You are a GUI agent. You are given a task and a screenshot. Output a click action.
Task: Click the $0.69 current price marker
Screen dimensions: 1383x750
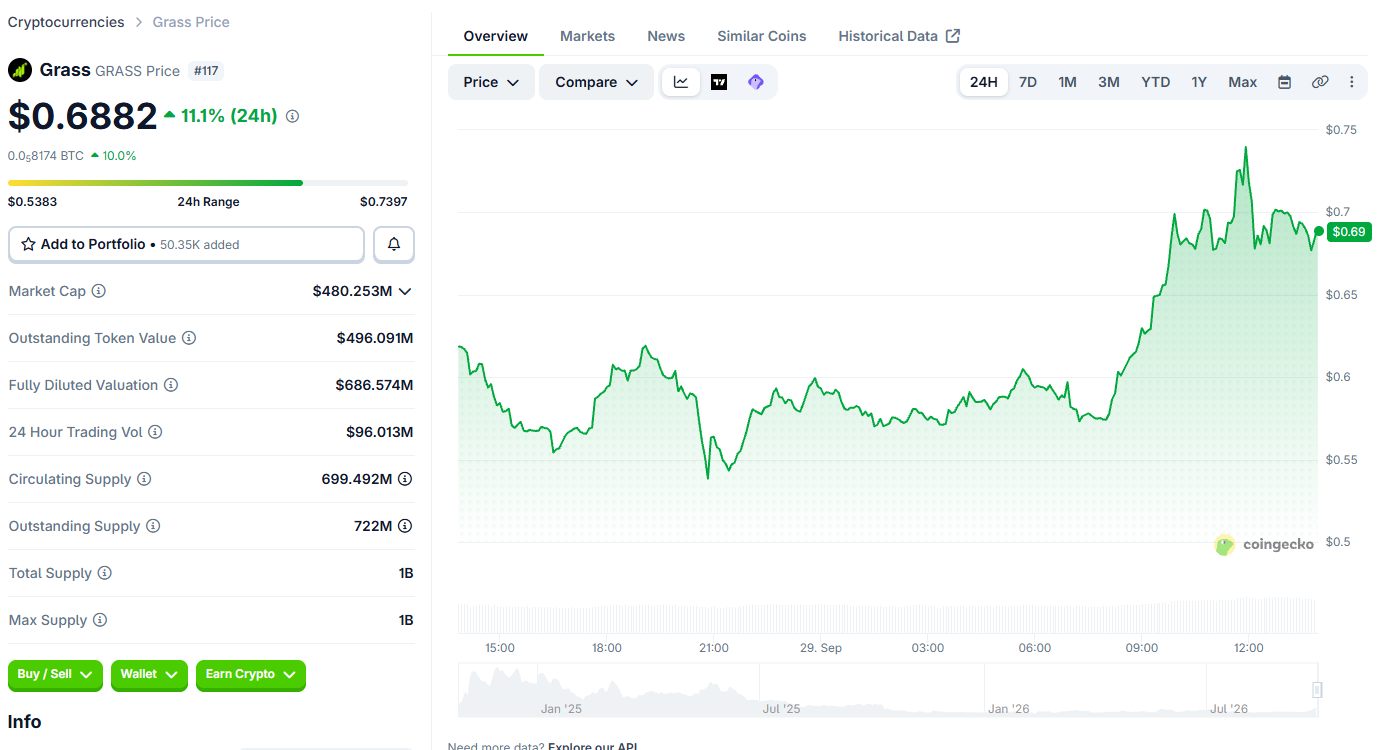tap(1349, 232)
